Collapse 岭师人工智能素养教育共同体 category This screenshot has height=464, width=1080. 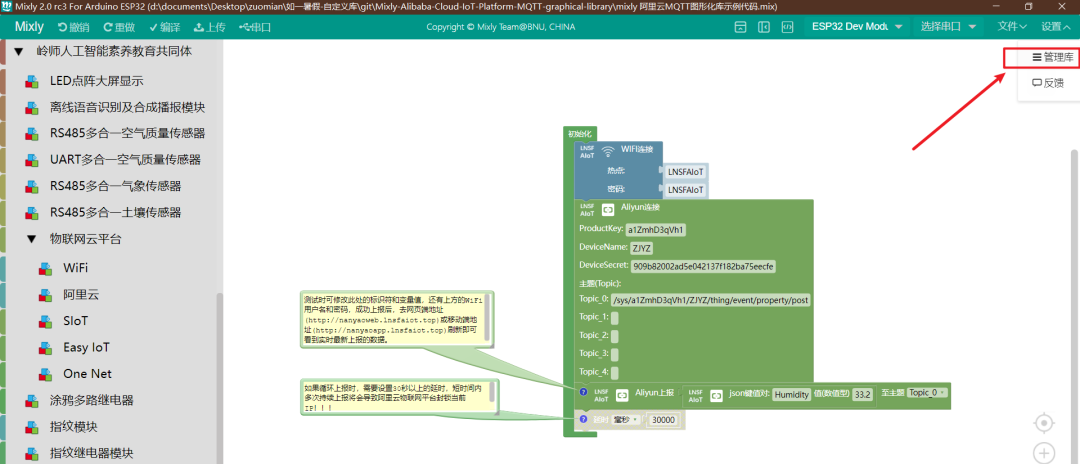point(19,51)
